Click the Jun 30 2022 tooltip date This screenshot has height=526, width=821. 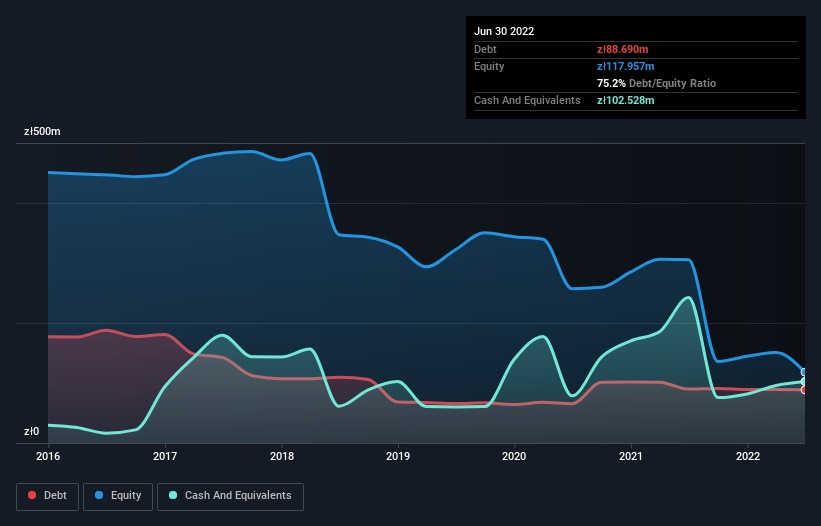point(504,31)
